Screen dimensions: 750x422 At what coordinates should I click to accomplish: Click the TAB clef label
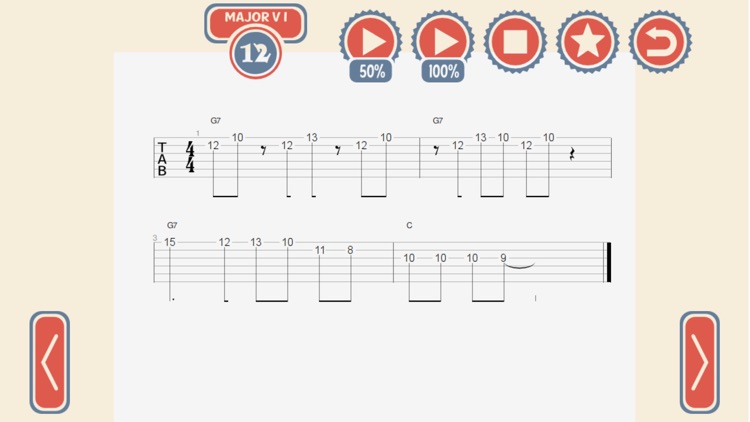click(162, 159)
